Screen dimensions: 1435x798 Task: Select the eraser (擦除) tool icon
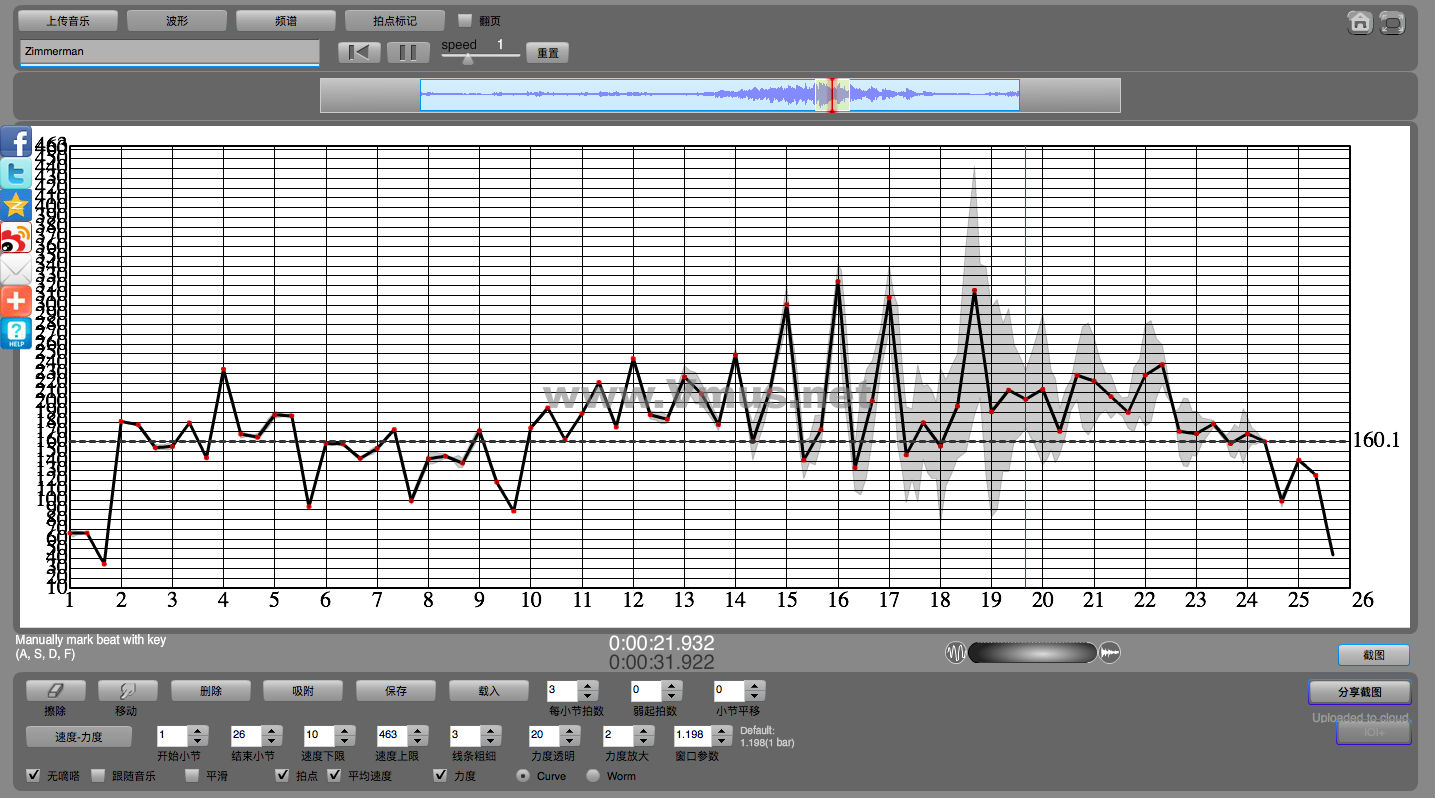55,691
